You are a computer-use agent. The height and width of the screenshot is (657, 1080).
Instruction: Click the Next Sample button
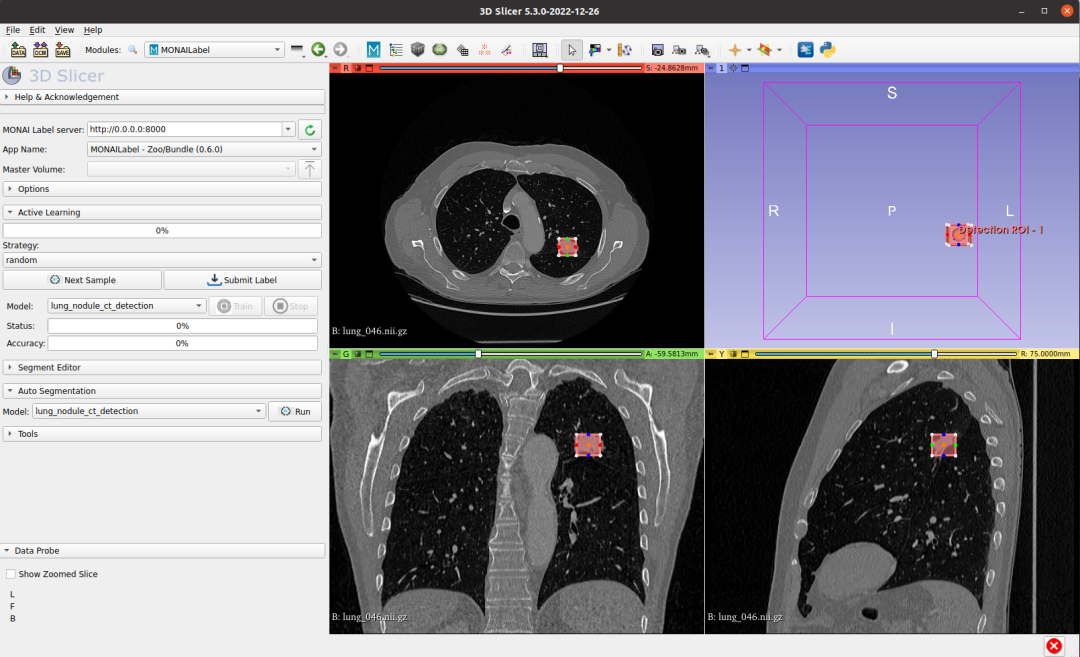82,280
